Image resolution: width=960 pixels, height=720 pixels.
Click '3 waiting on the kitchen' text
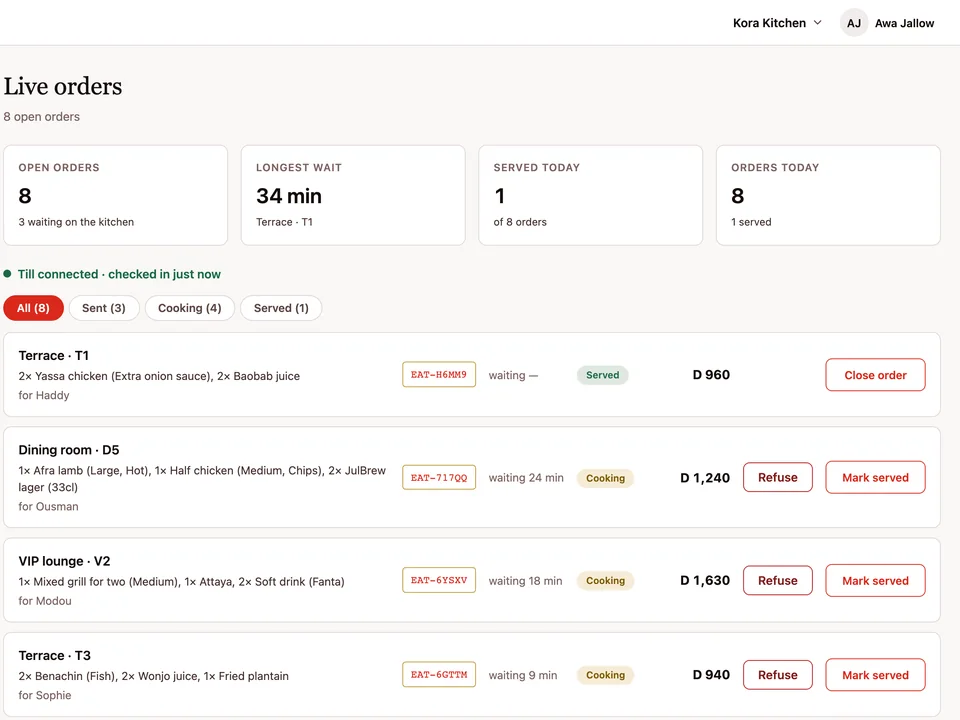76,222
